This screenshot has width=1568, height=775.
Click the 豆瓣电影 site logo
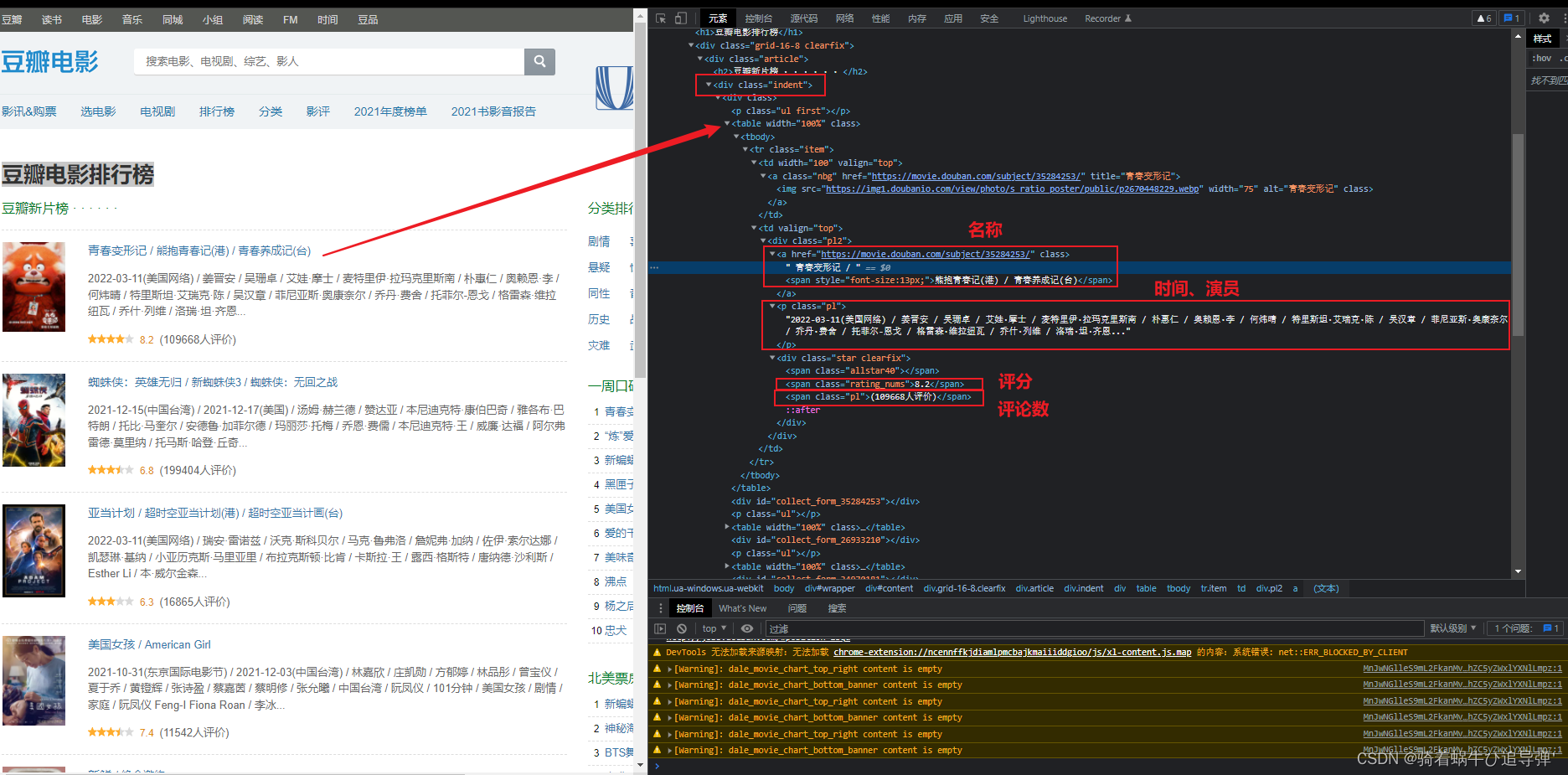pos(50,61)
